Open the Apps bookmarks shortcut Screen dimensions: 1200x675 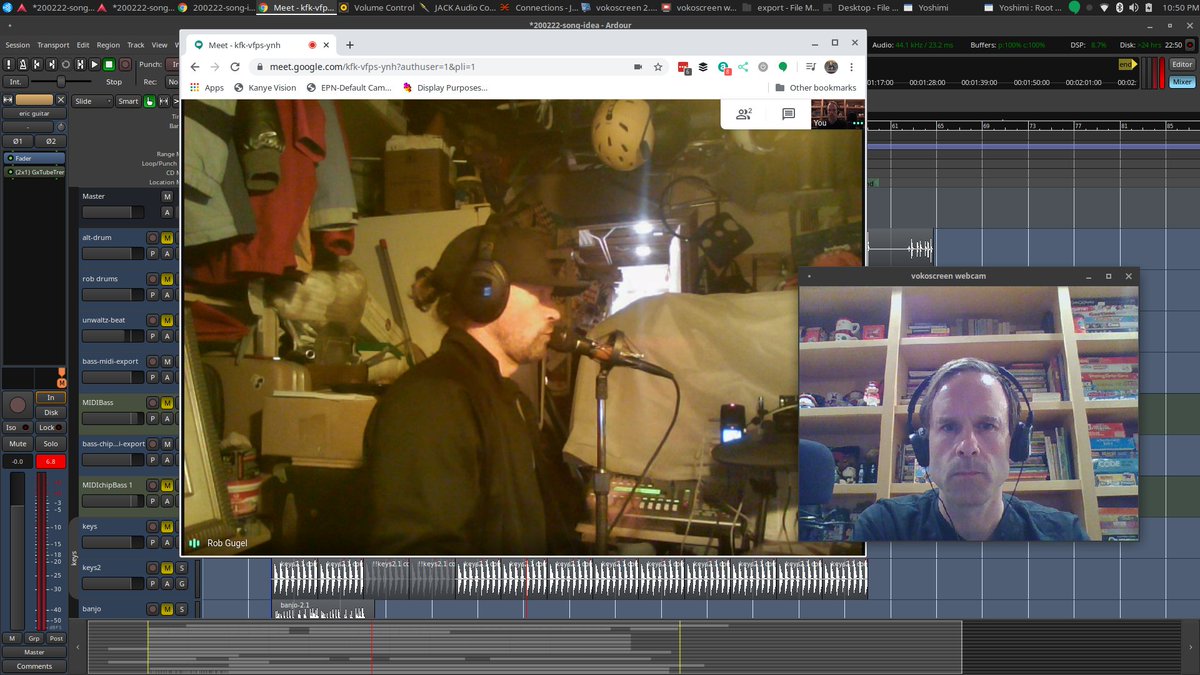(x=206, y=88)
